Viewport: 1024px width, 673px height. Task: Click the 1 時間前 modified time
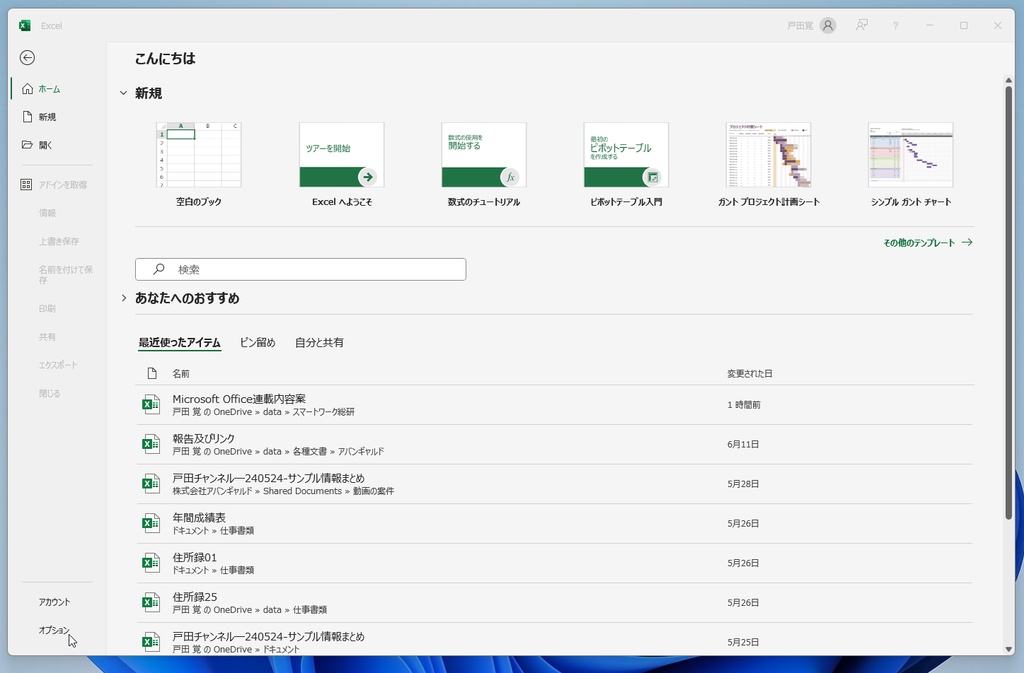(744, 405)
